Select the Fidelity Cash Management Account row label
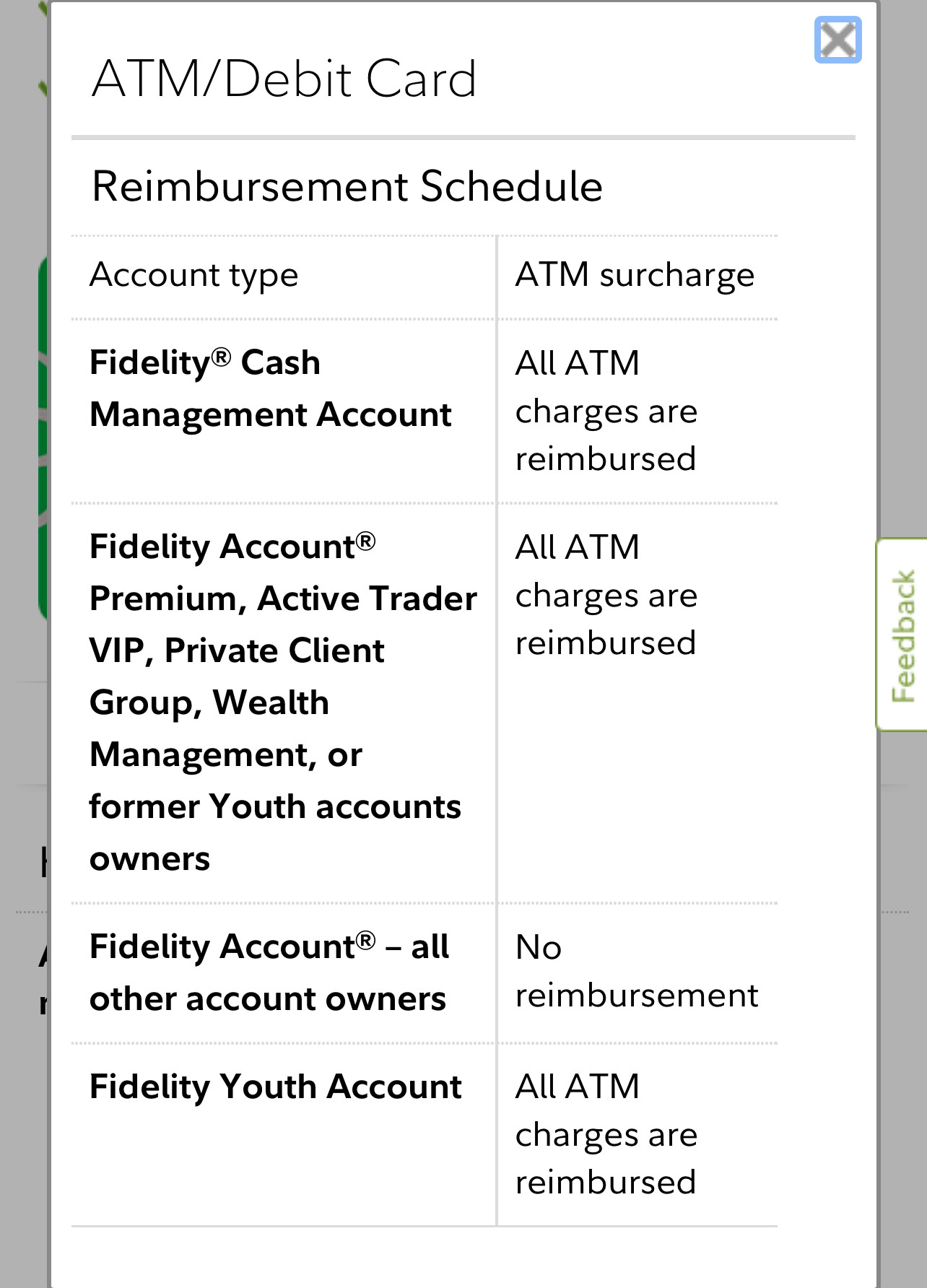This screenshot has height=1288, width=927. [270, 388]
